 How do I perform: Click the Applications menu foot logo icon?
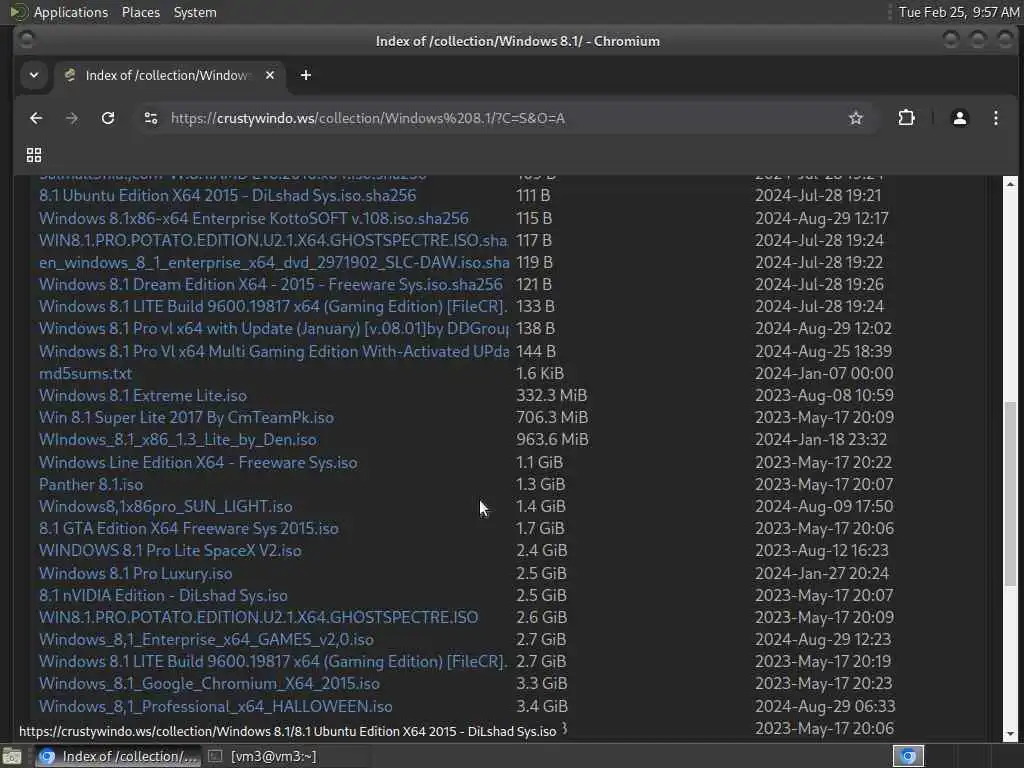coord(19,12)
